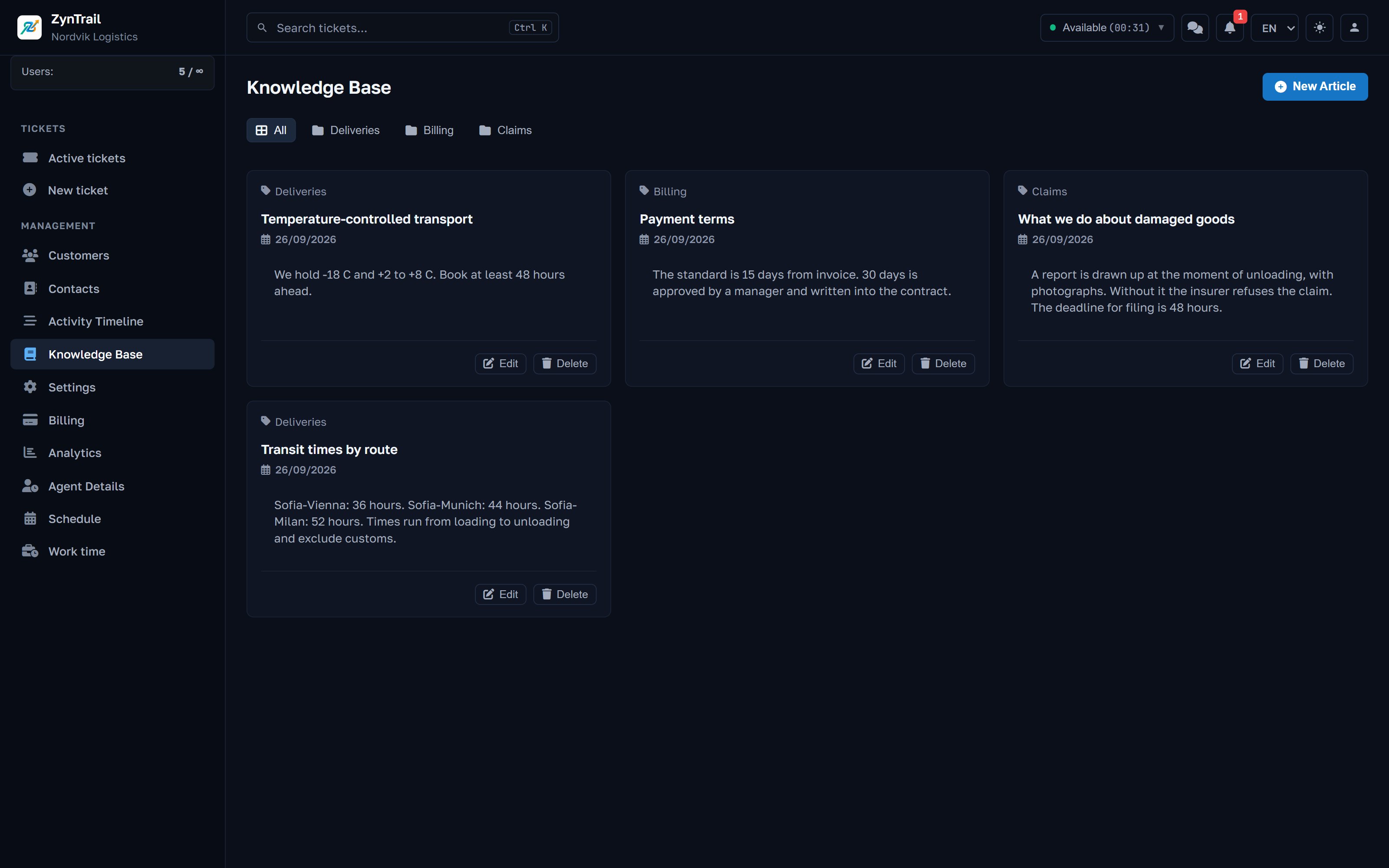This screenshot has width=1389, height=868.
Task: Go to Customers page
Action: pyautogui.click(x=112, y=256)
